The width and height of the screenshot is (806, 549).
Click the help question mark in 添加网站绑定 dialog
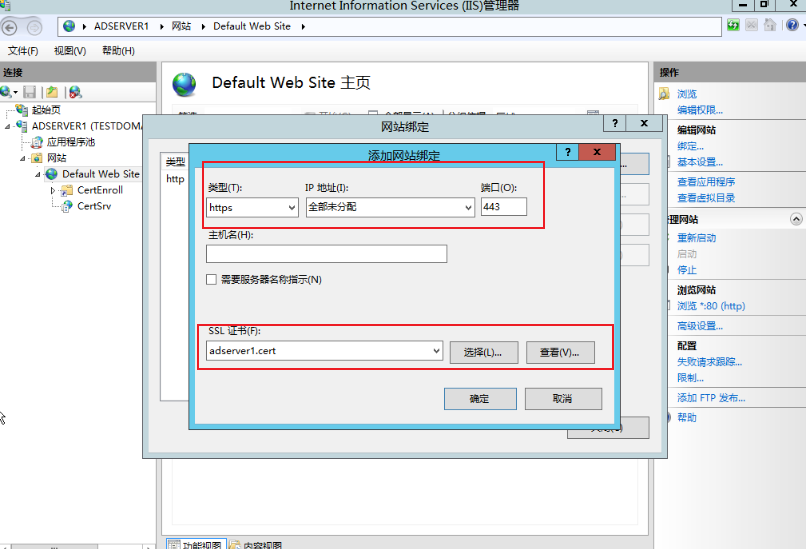567,152
